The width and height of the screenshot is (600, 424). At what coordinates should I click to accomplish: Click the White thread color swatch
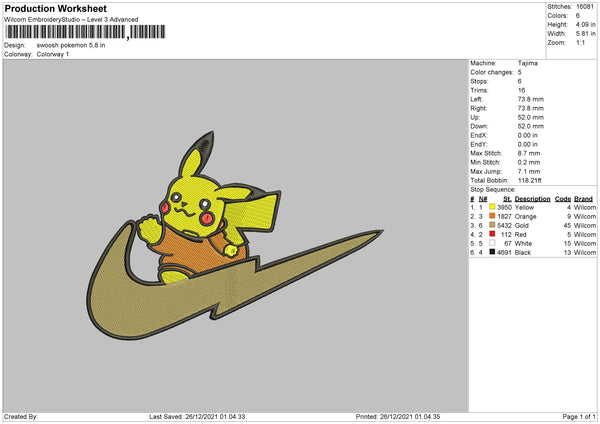pos(492,243)
